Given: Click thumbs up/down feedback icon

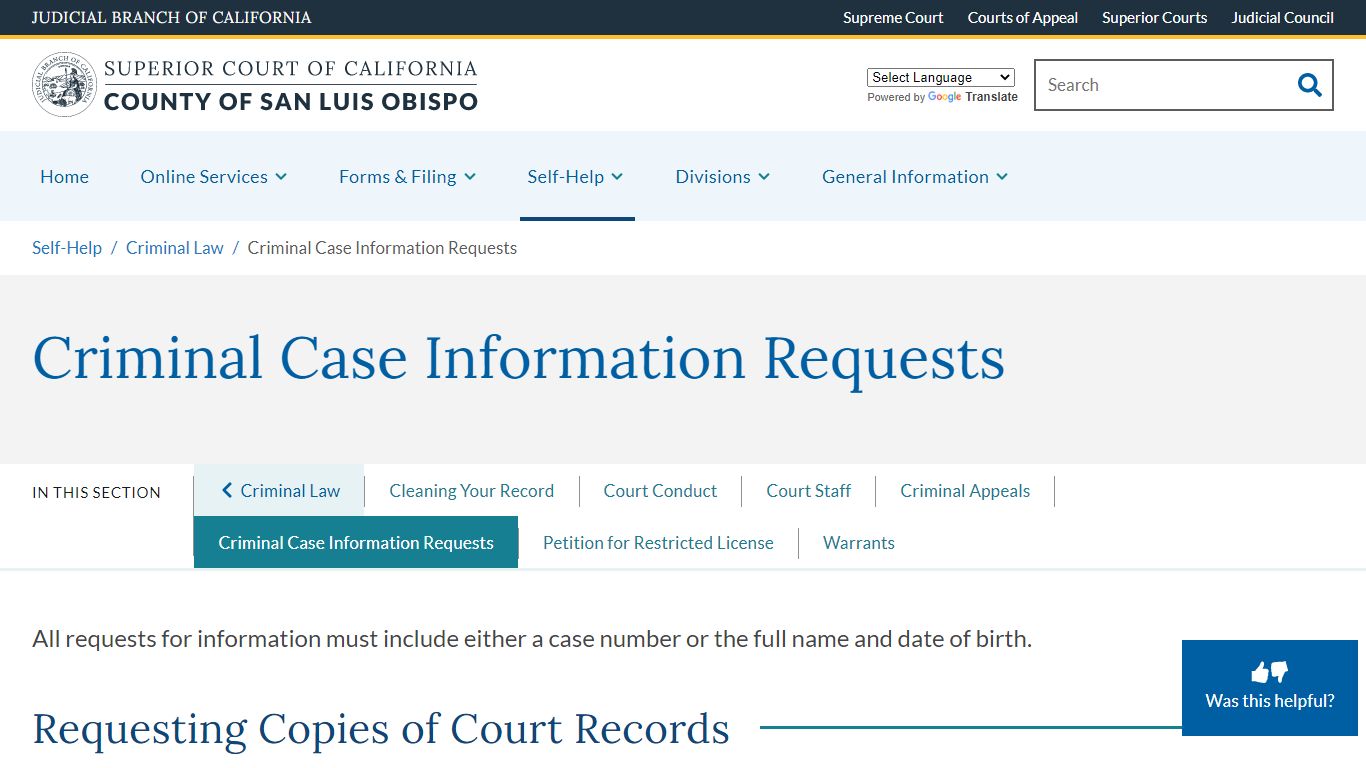Looking at the screenshot, I should tap(1269, 672).
